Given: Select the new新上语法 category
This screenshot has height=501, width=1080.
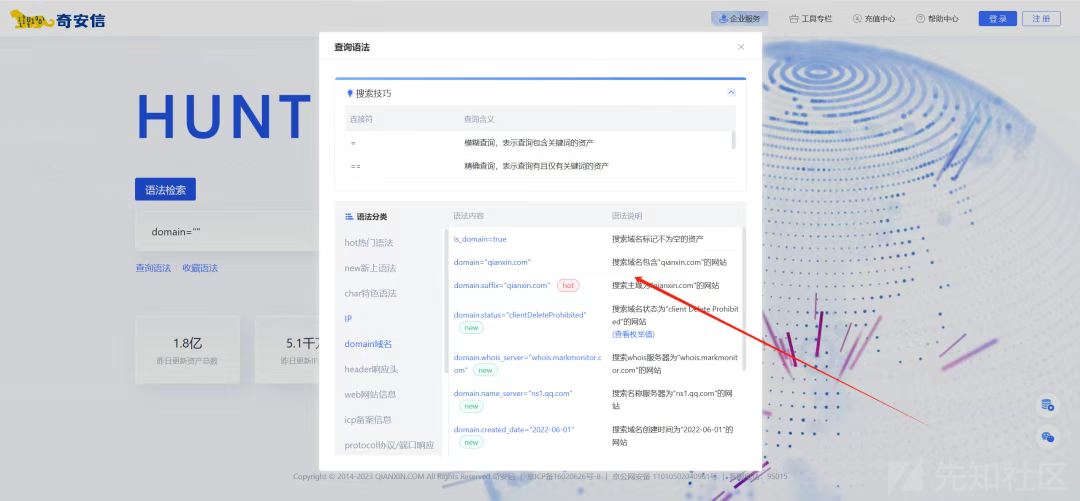Looking at the screenshot, I should (x=371, y=268).
